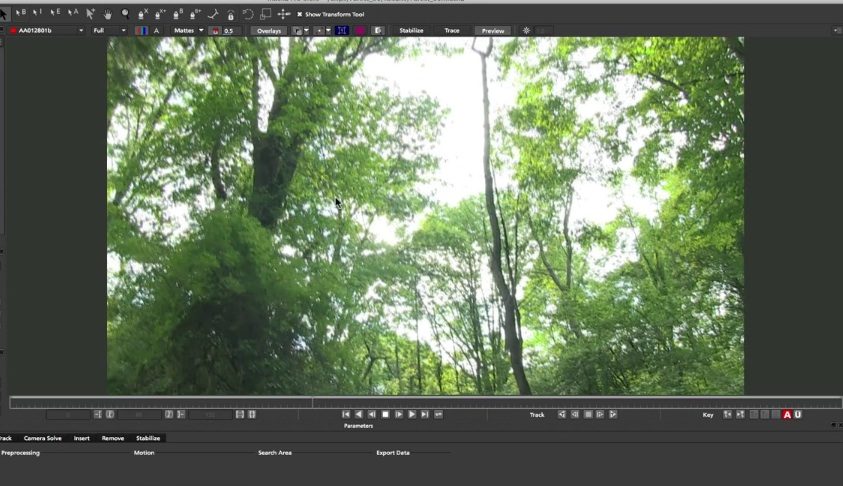The width and height of the screenshot is (843, 486).
Task: Select the 'B' select-both pointer tool
Action: point(20,13)
